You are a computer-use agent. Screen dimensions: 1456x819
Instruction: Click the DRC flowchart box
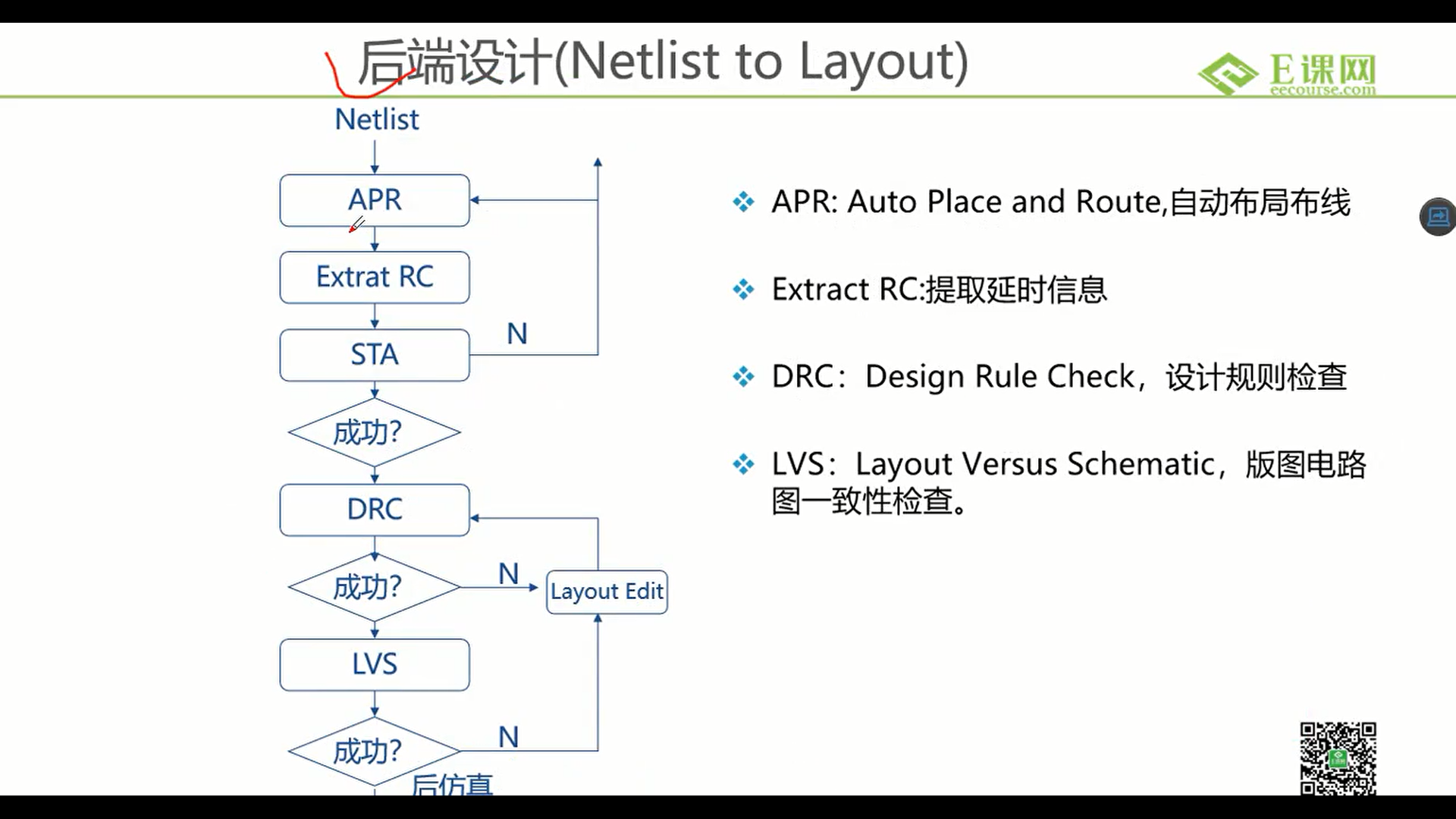(x=375, y=510)
